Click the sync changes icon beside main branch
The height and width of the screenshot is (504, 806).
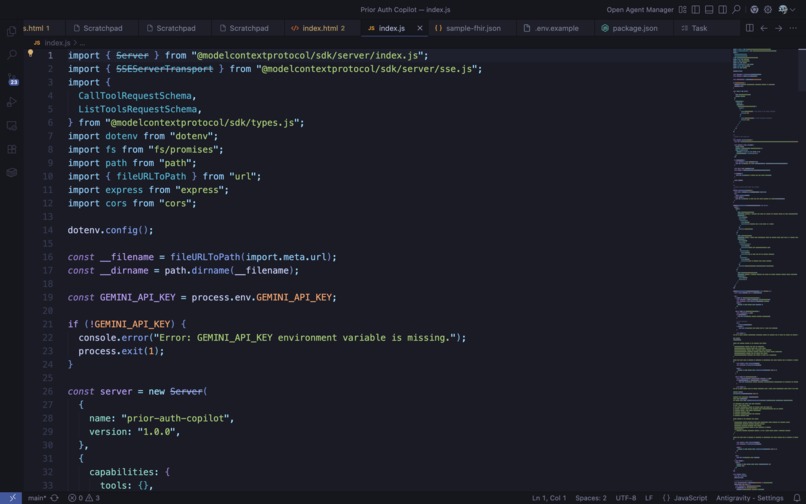point(54,498)
